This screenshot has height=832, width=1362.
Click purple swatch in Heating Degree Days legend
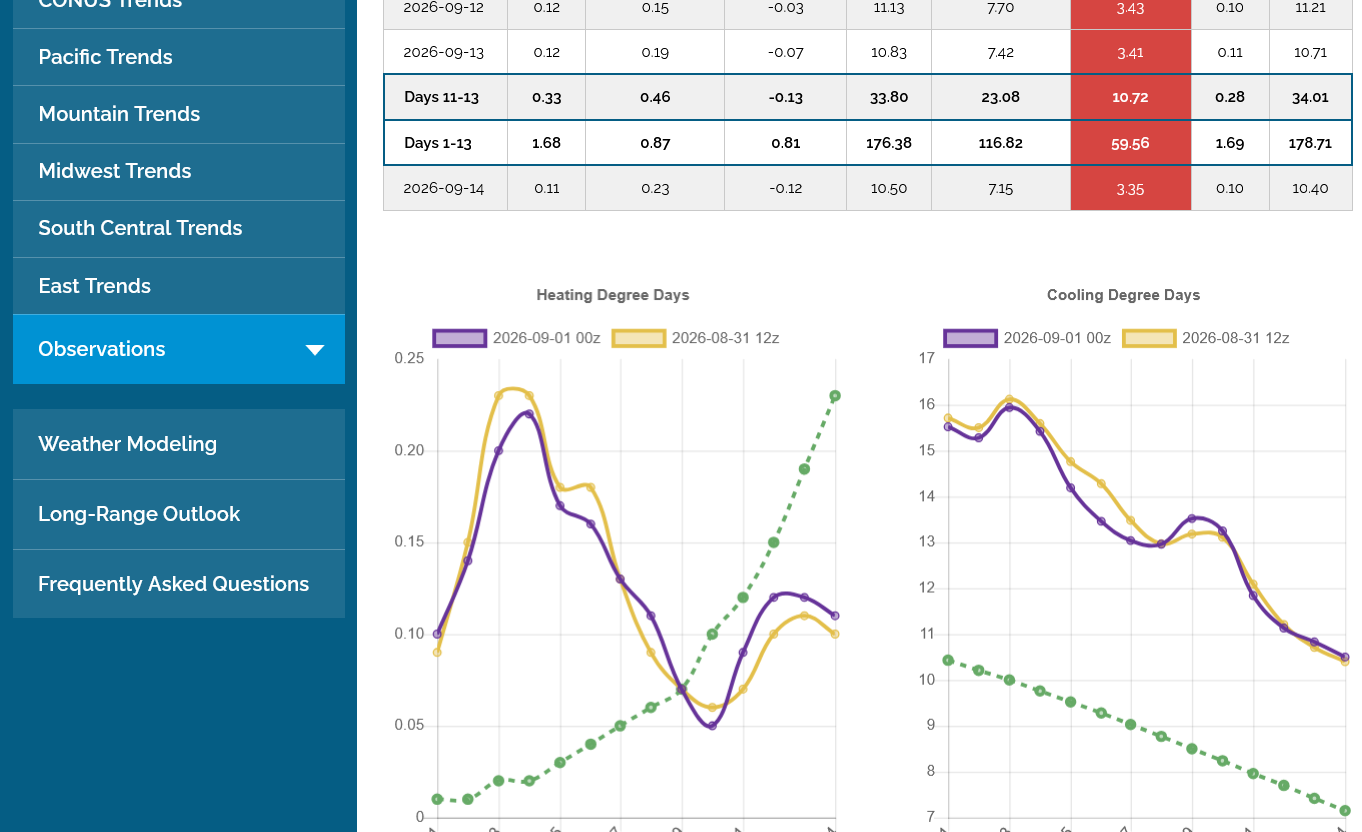coord(460,338)
